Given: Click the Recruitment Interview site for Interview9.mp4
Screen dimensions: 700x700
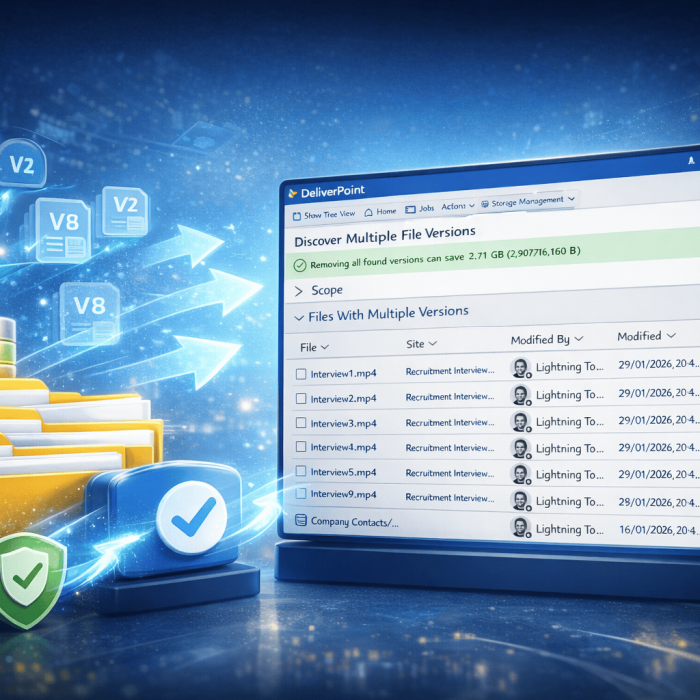Looking at the screenshot, I should point(450,497).
